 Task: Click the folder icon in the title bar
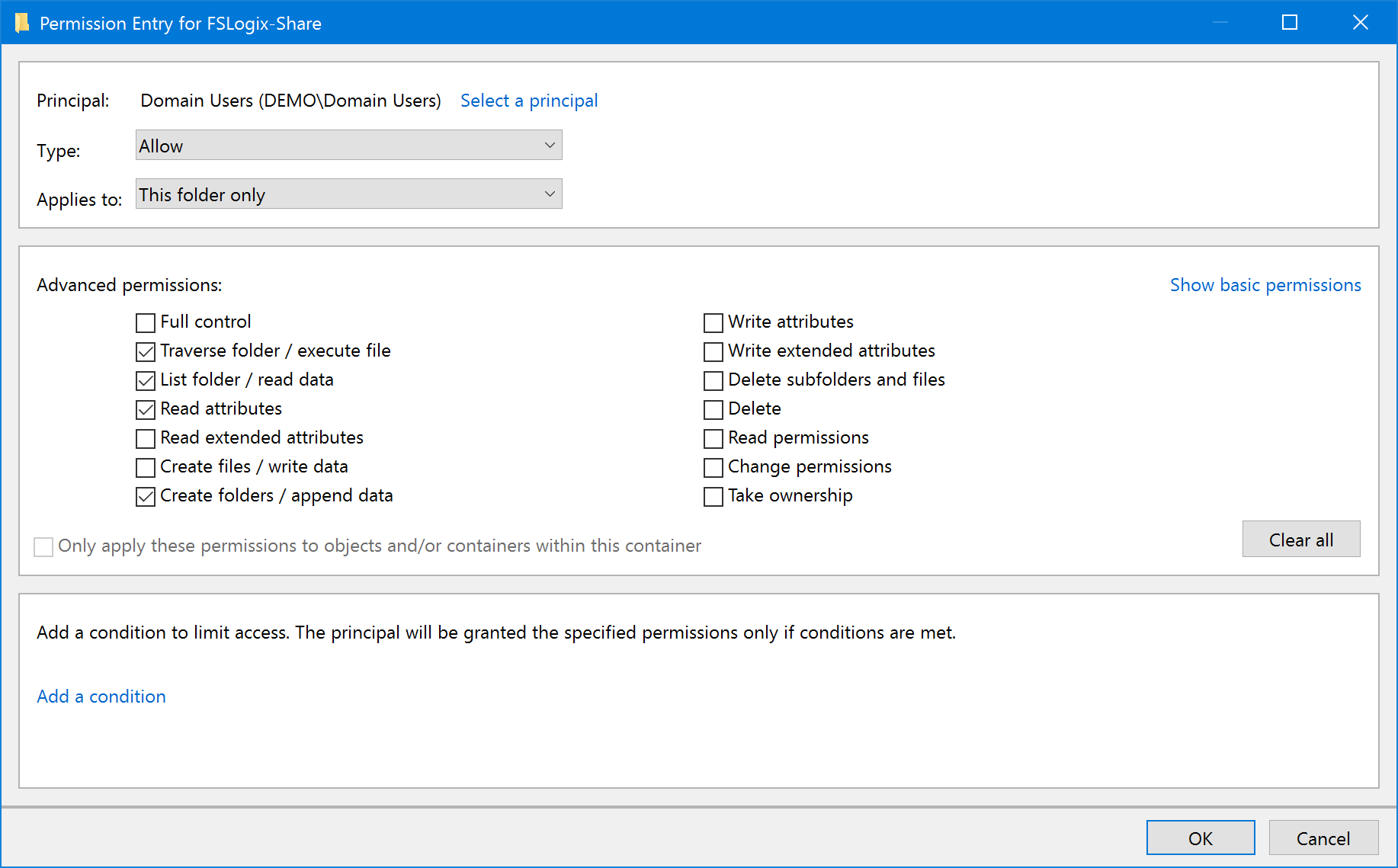(x=22, y=22)
